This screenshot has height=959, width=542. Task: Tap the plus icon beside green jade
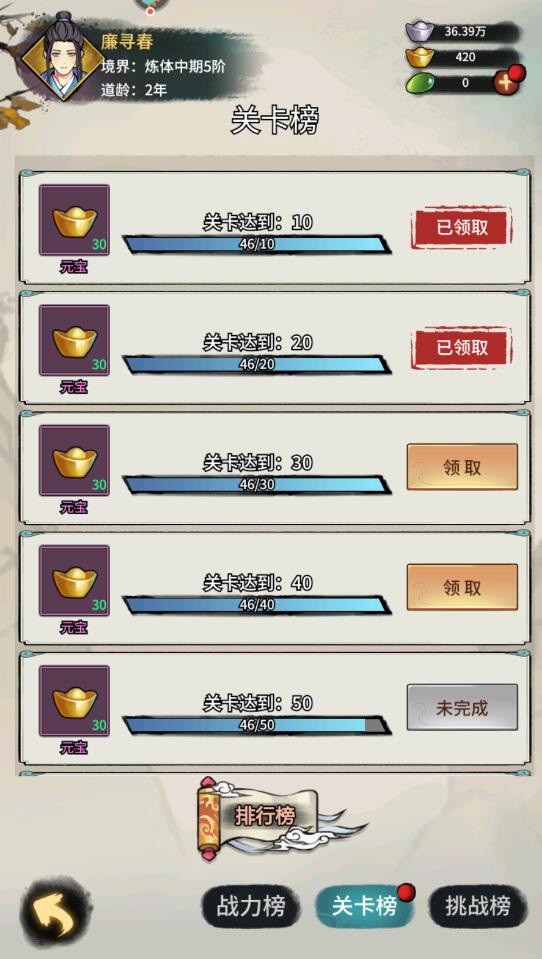tap(506, 83)
